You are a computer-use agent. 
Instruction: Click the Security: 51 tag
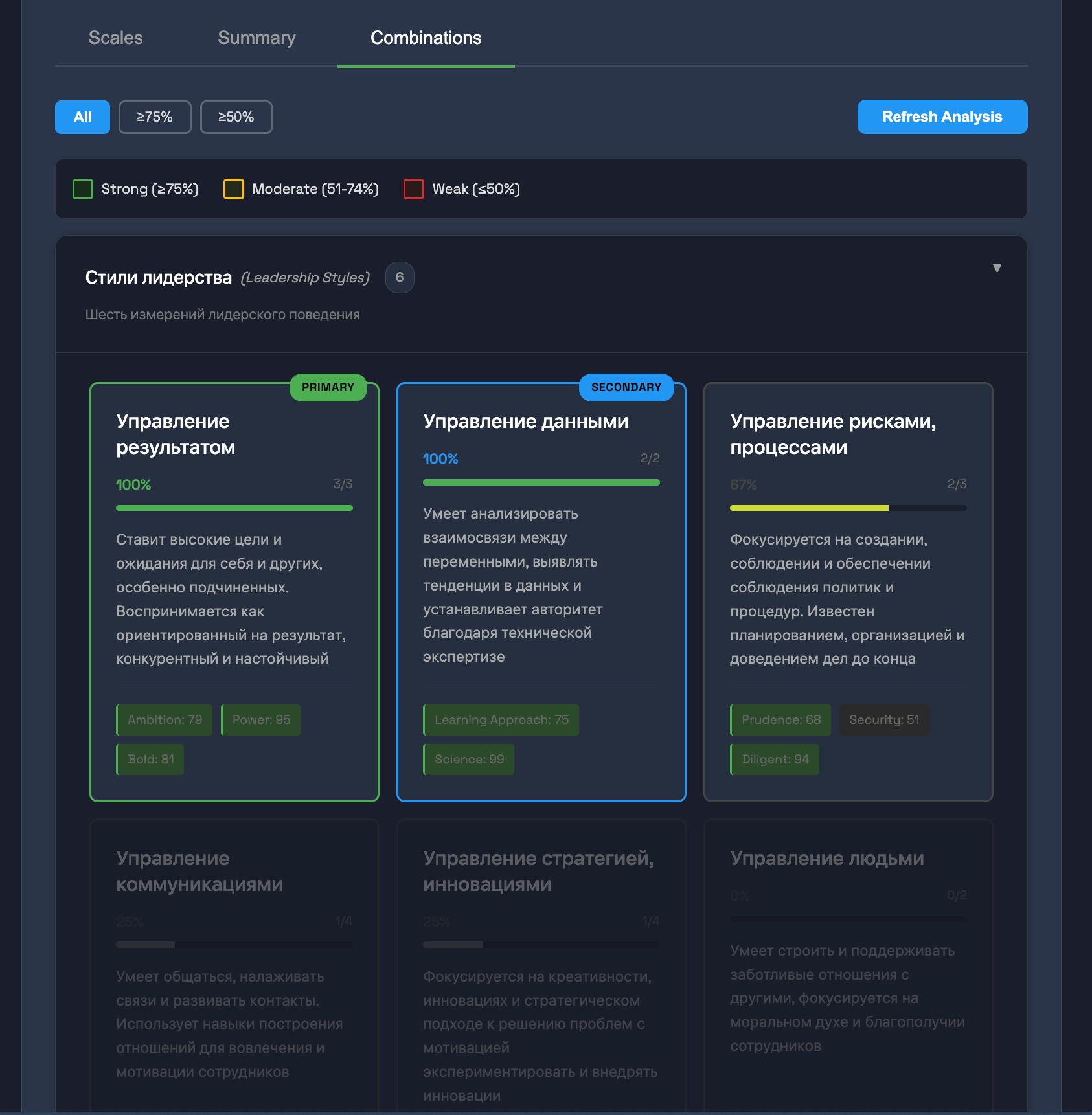tap(883, 720)
